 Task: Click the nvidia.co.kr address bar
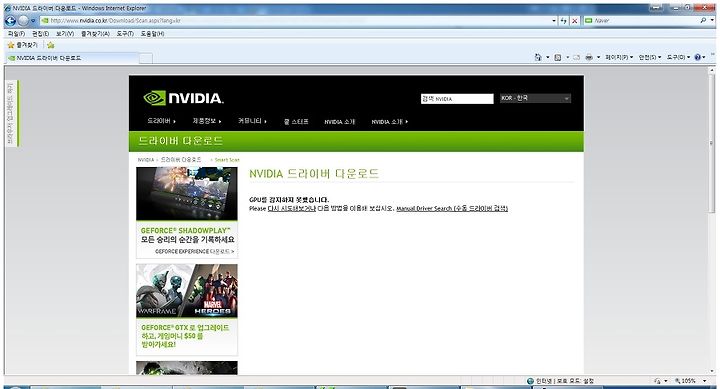294,21
